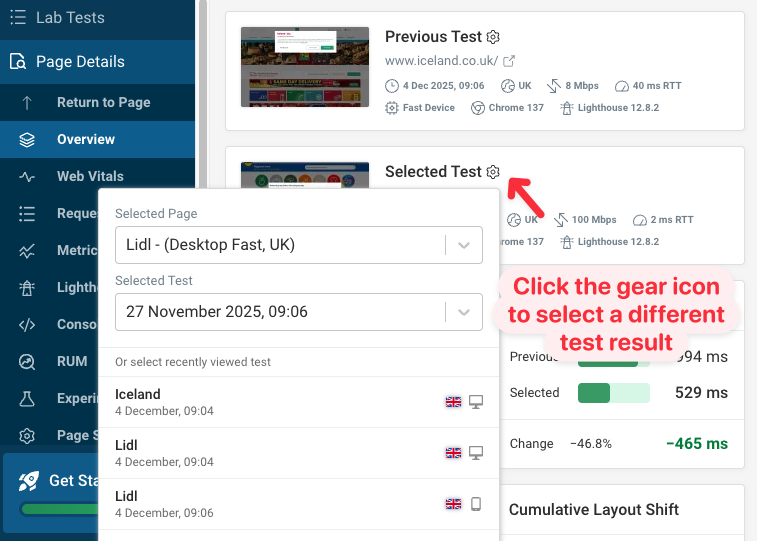This screenshot has height=541, width=757.
Task: Select Page Details in sidebar
Action: pos(98,62)
